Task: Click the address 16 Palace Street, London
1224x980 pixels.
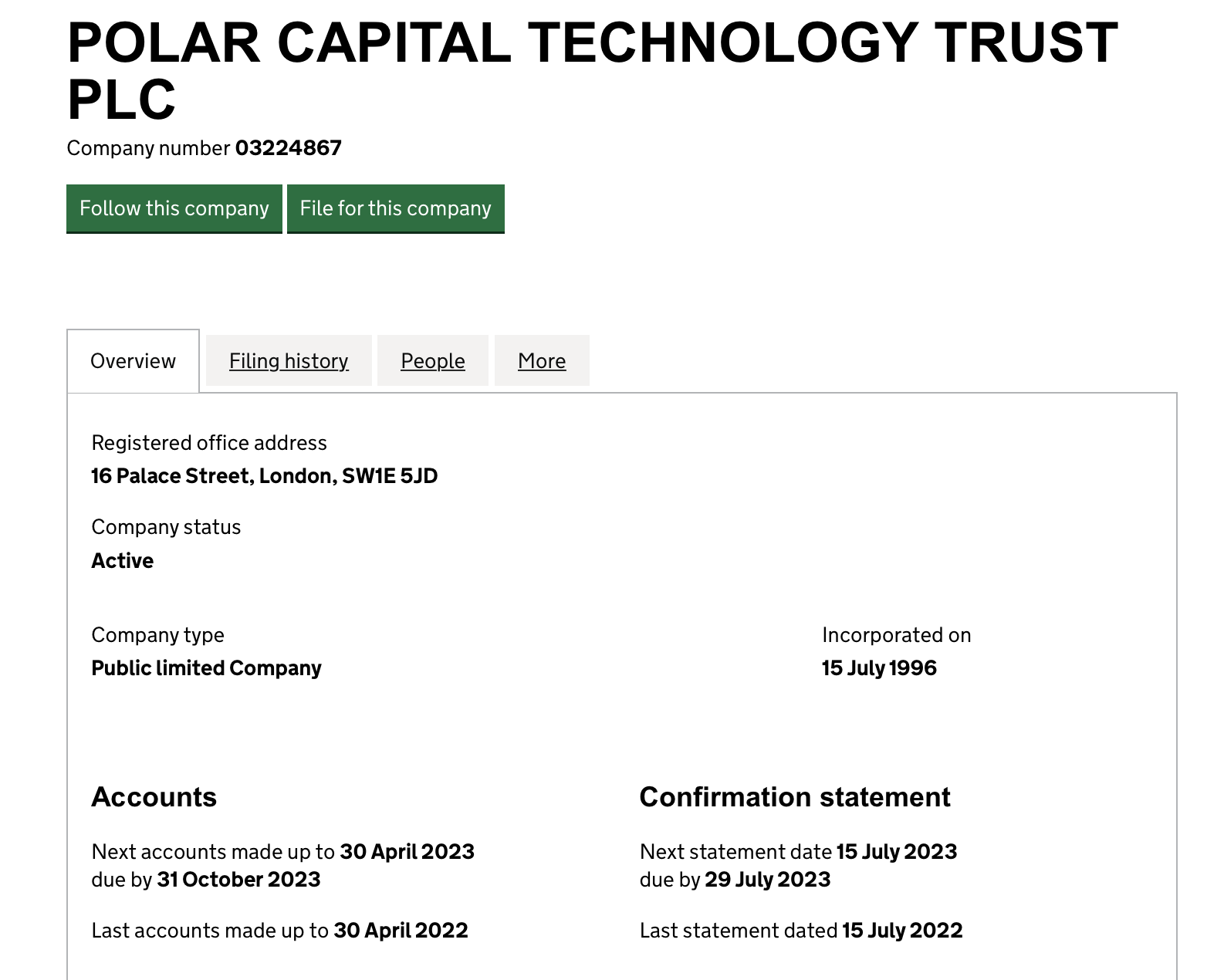Action: [265, 476]
